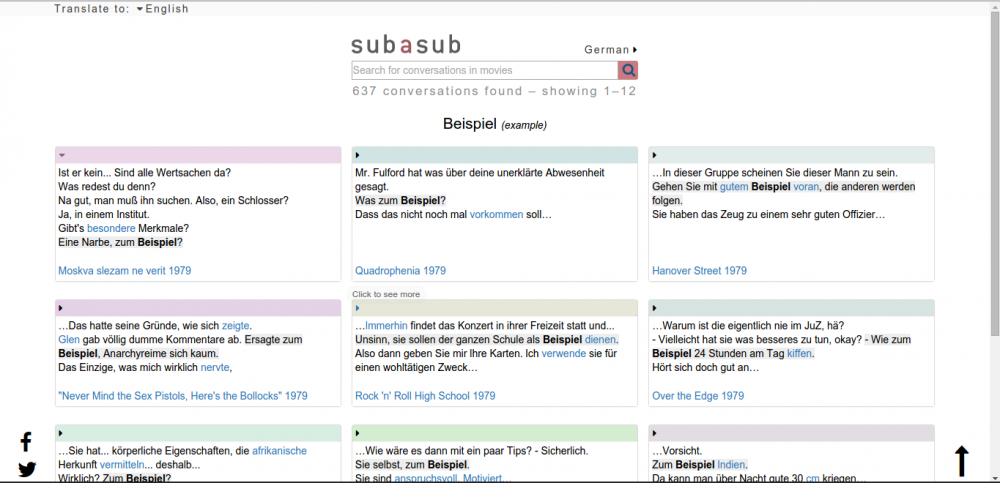Open the Translate to English dropdown
1000x483 pixels.
(x=166, y=9)
